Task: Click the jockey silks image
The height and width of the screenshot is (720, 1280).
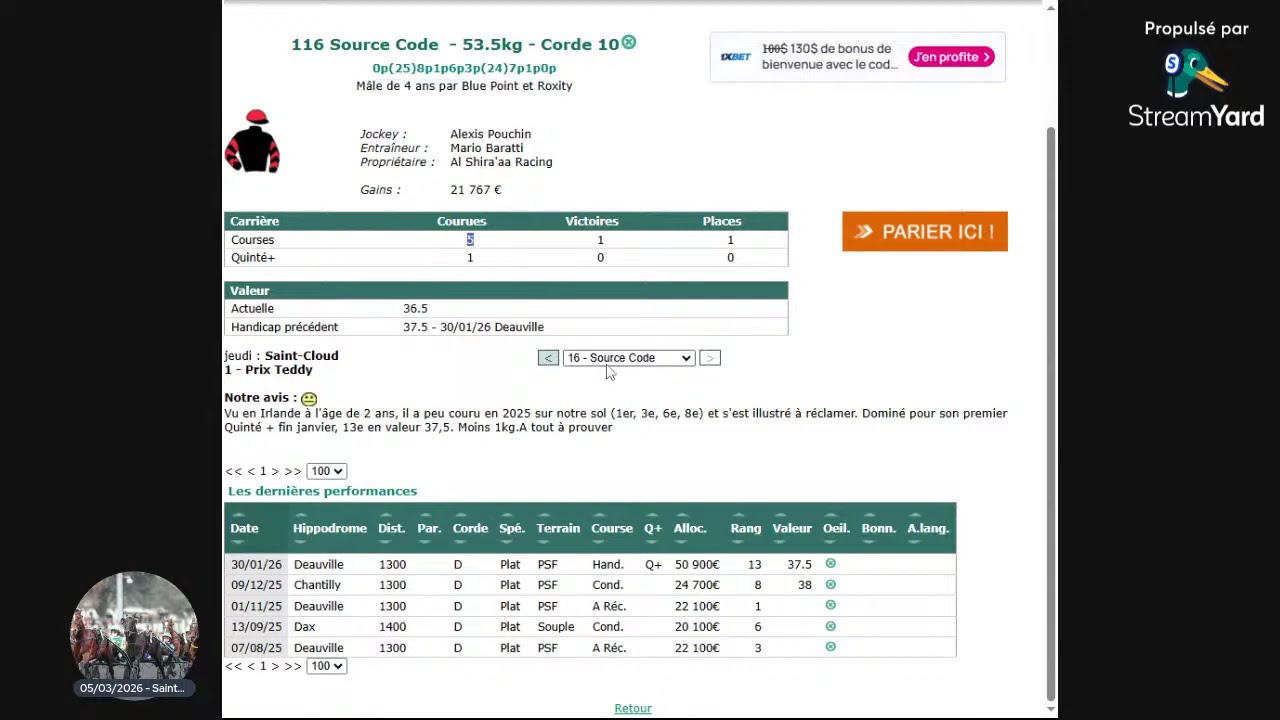Action: pos(252,141)
